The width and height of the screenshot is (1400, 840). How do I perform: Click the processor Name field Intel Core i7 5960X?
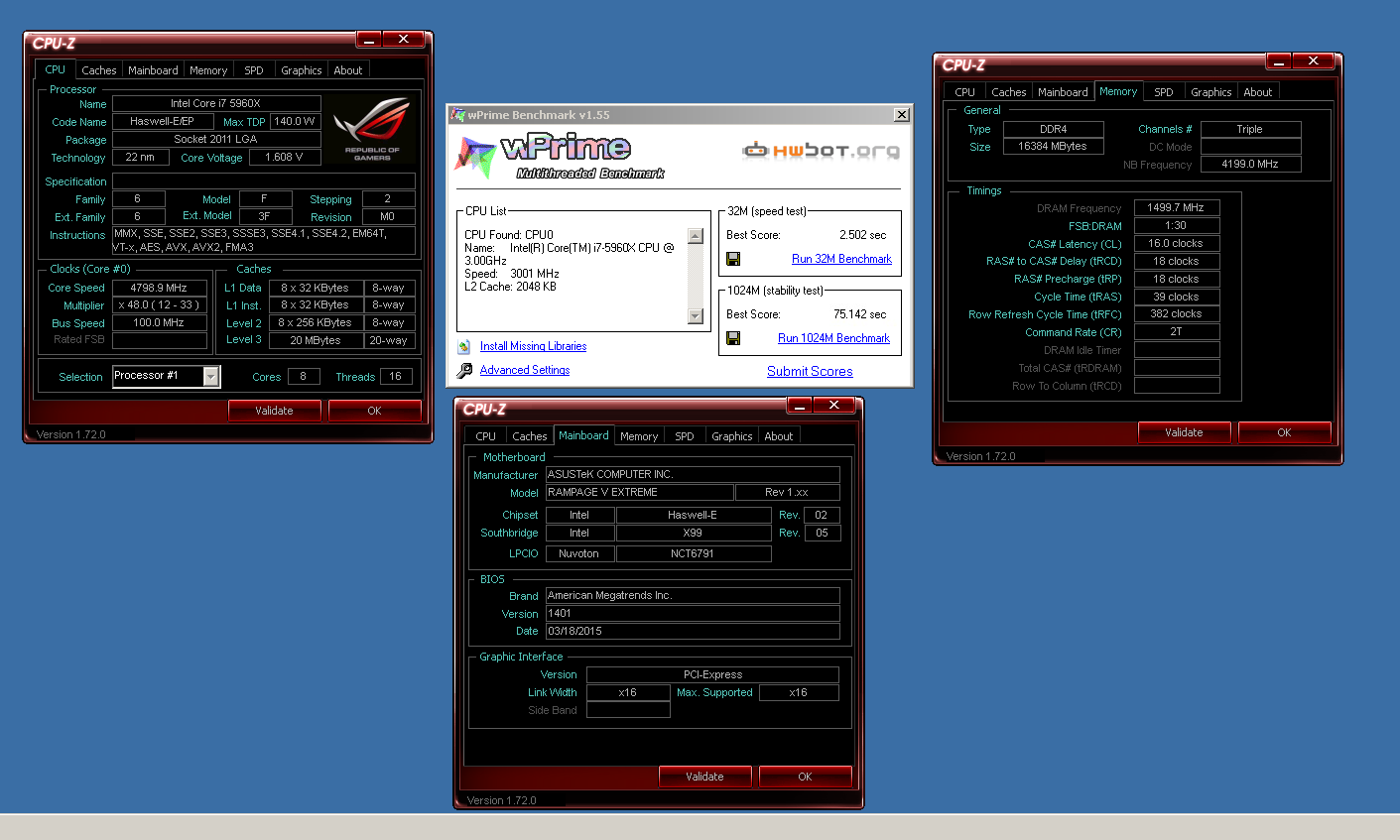[216, 103]
